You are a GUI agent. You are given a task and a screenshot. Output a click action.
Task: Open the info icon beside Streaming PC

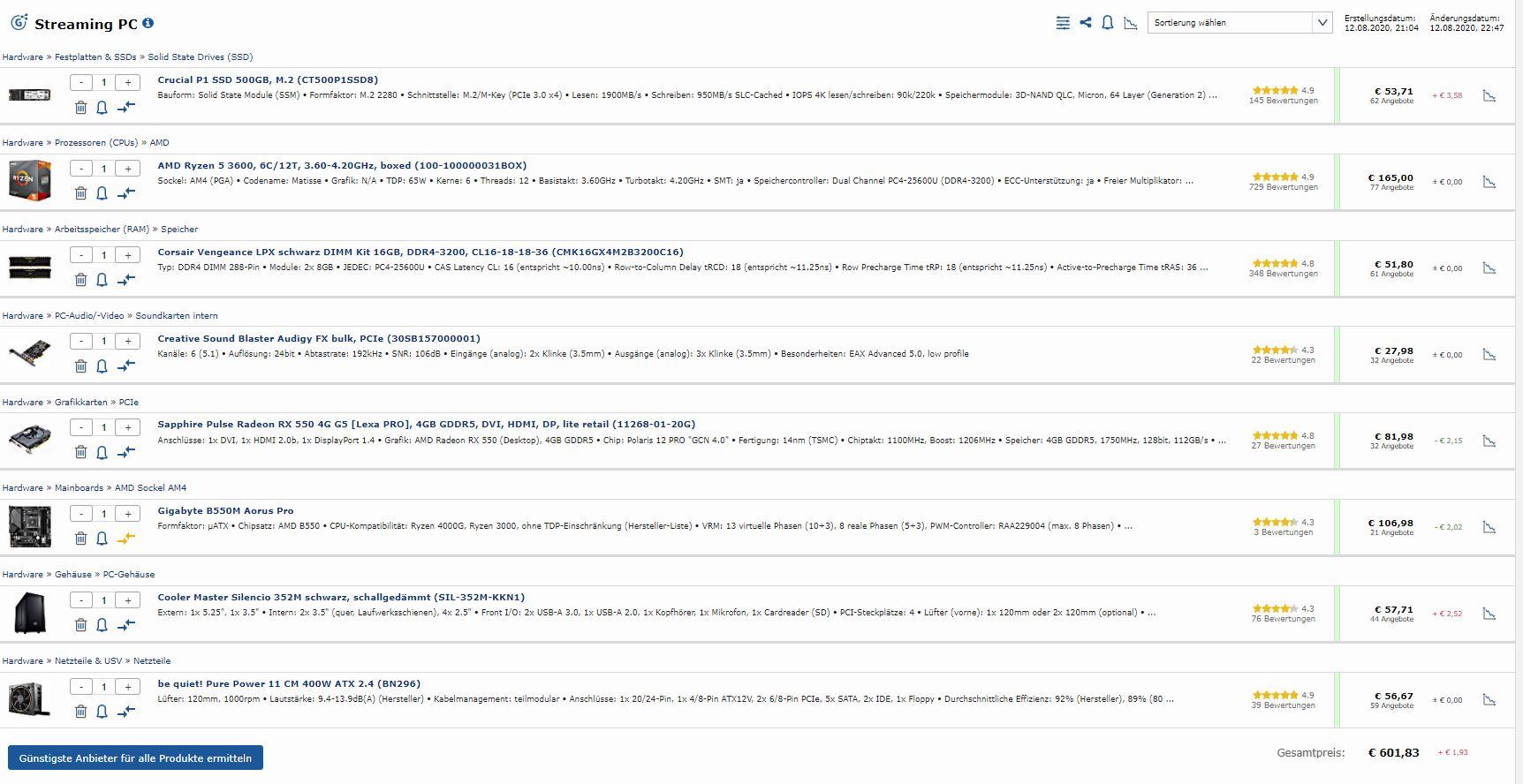point(148,23)
